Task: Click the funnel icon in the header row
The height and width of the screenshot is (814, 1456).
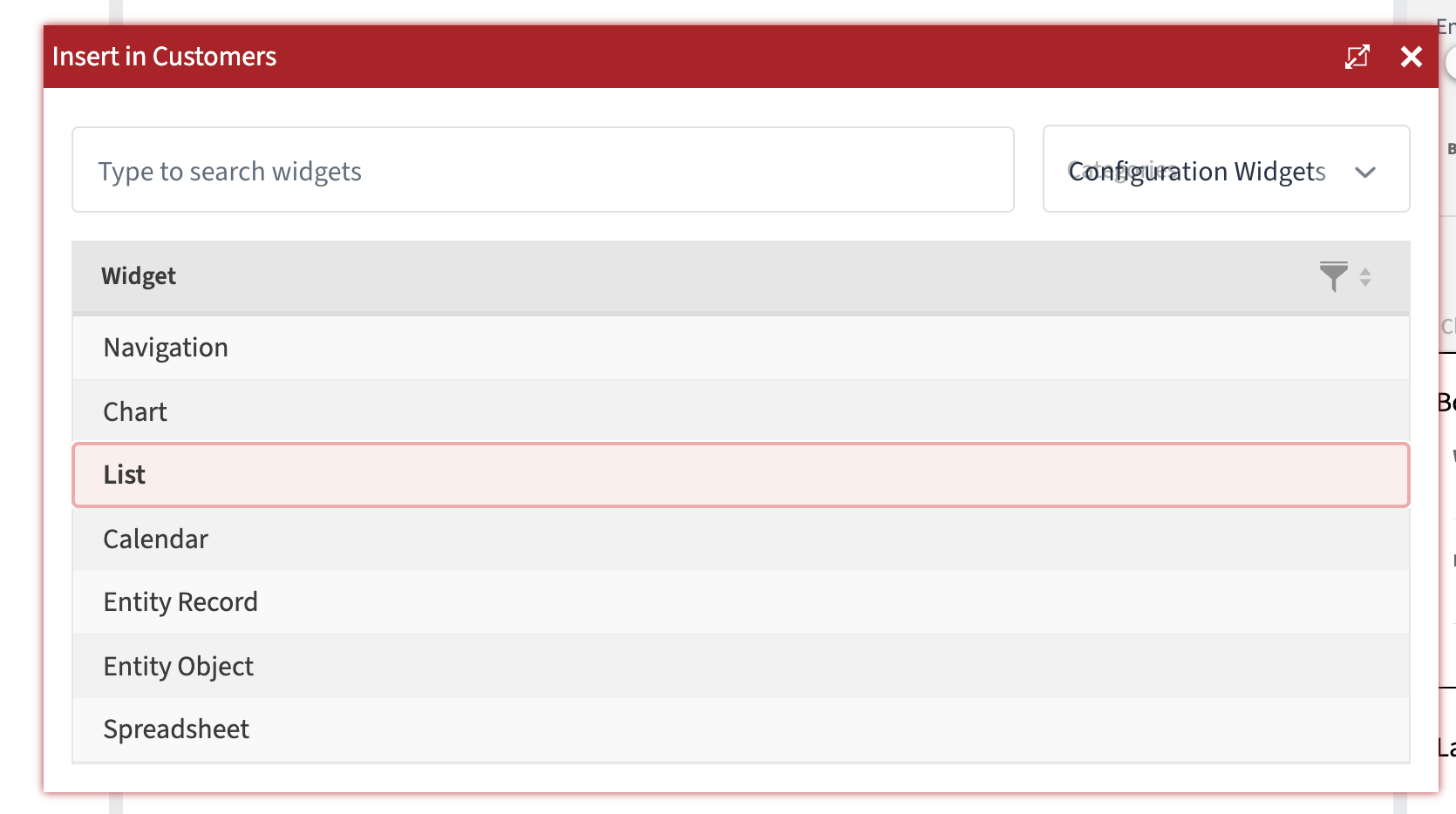Action: click(1335, 277)
